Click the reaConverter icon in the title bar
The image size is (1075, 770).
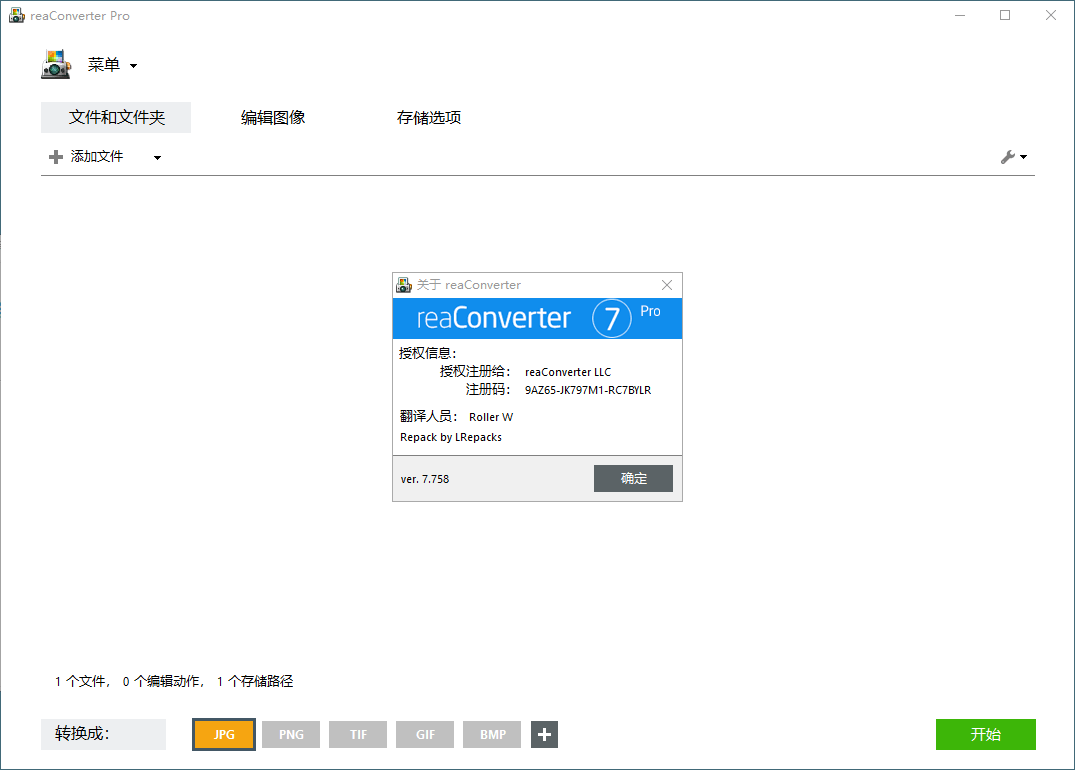[15, 15]
